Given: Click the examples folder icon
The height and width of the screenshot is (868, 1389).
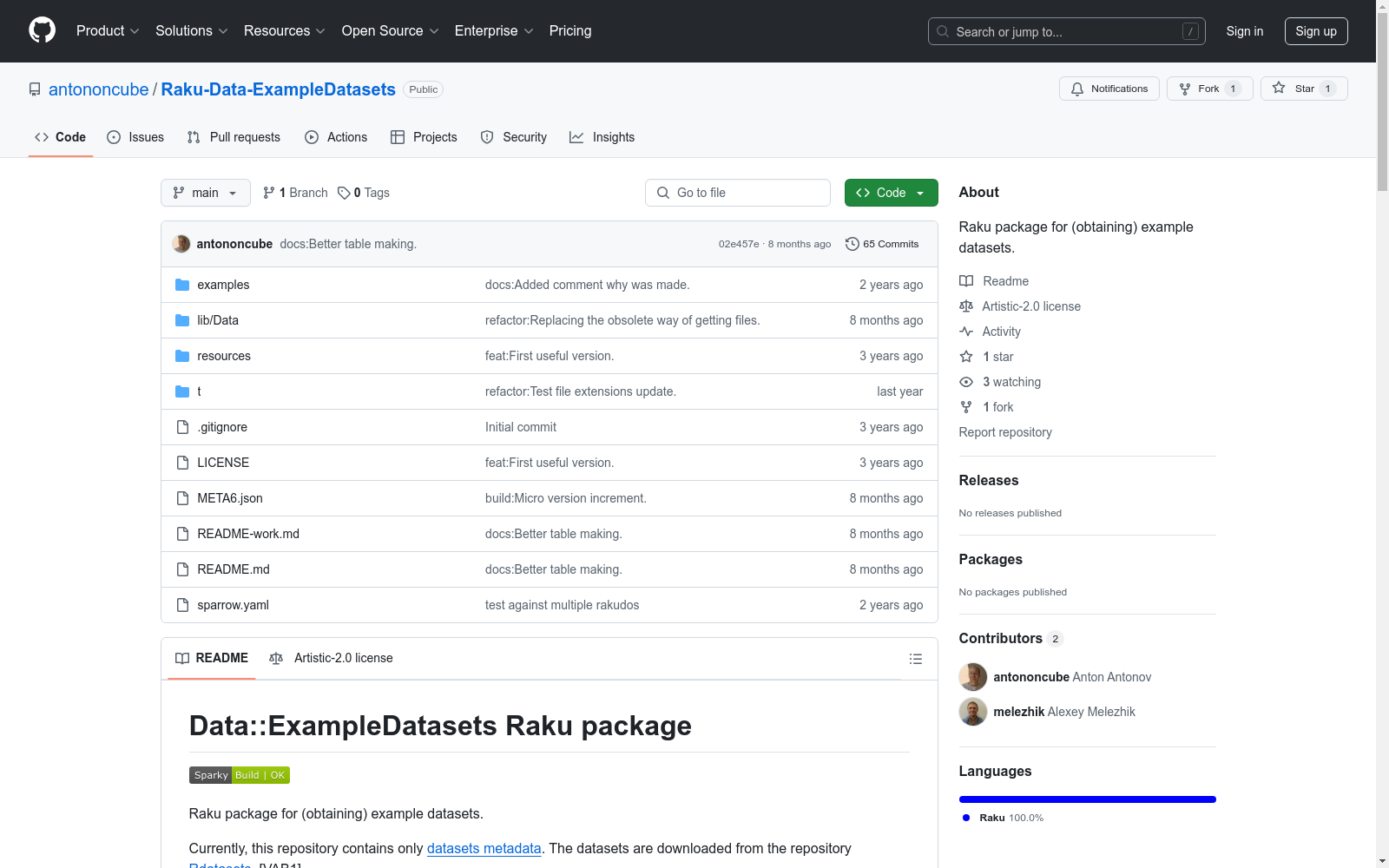Looking at the screenshot, I should click(182, 285).
